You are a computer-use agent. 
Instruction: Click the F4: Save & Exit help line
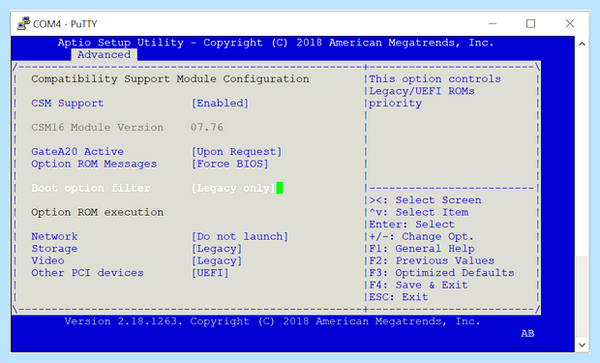click(x=418, y=285)
